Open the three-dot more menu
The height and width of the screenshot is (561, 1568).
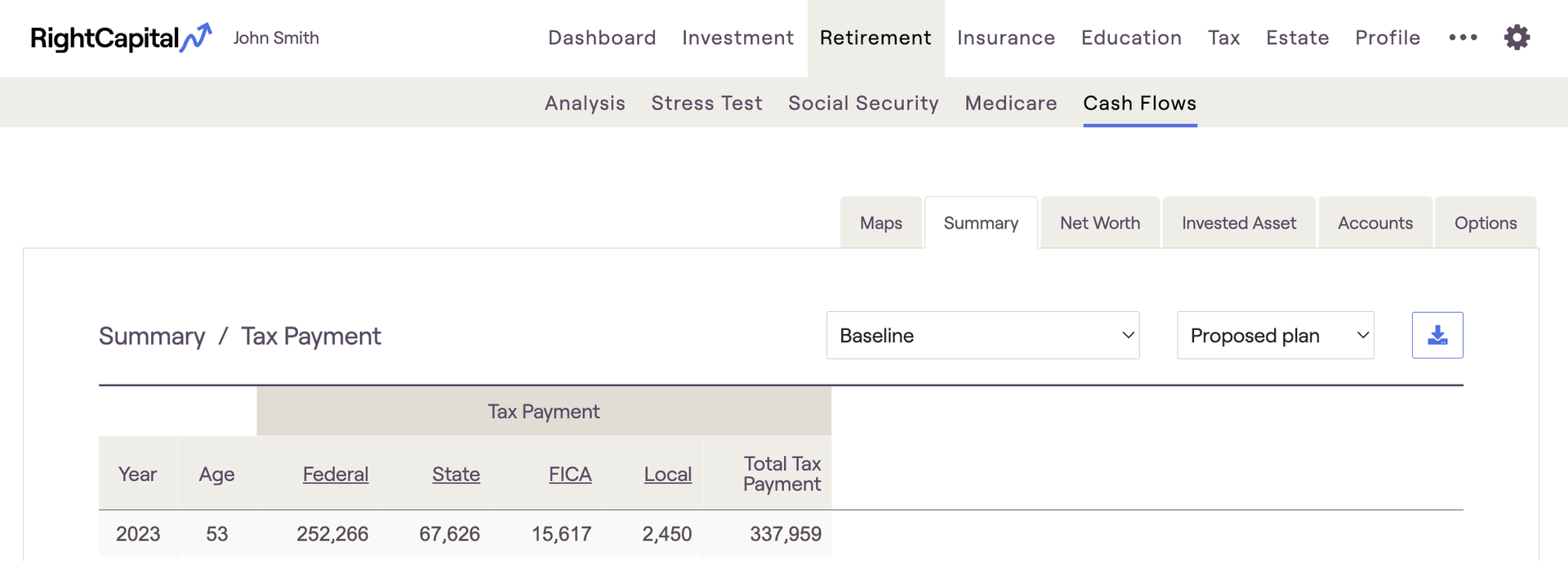(x=1463, y=38)
